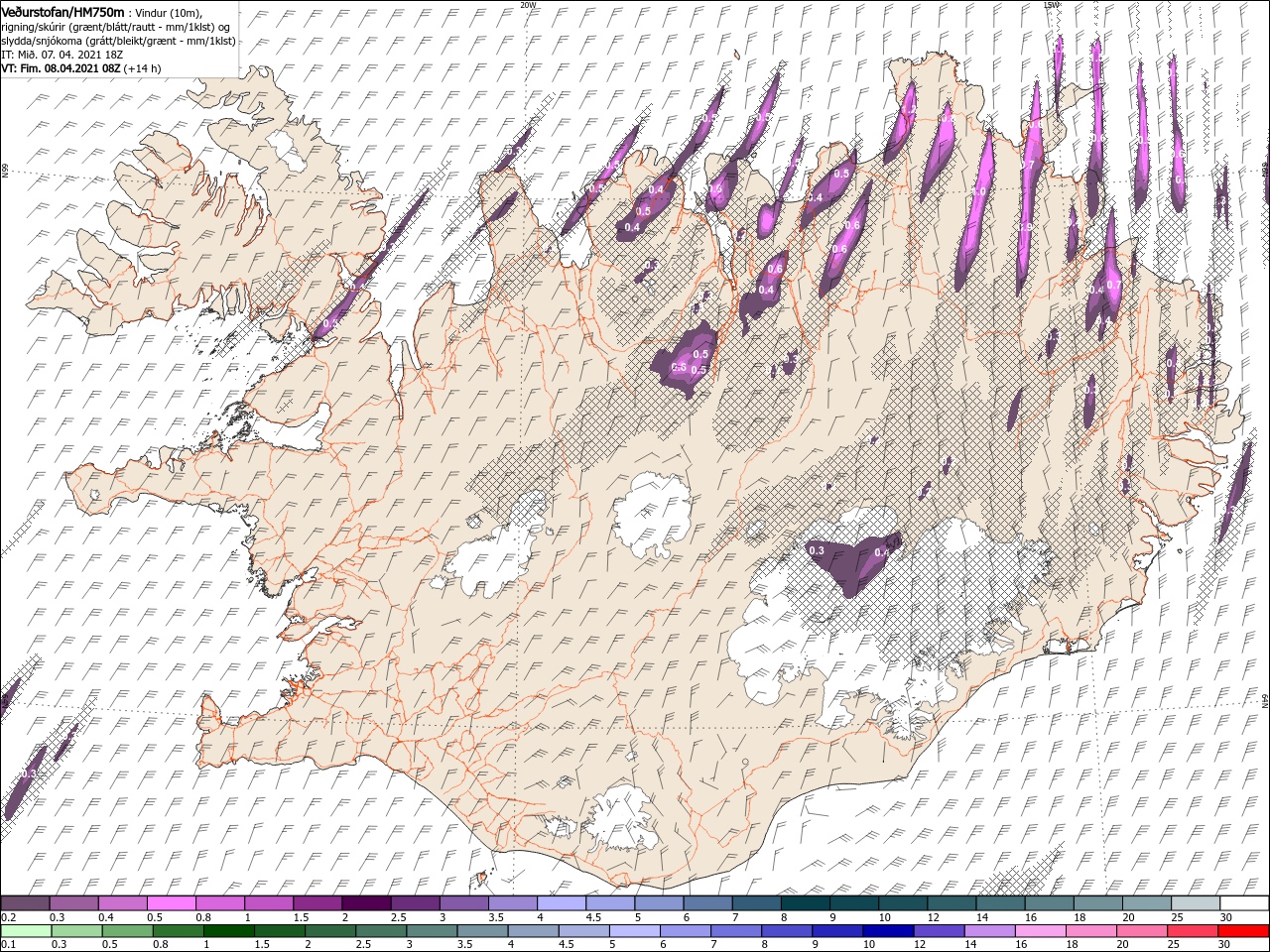The image size is (1270, 952).
Task: Click the 'VT: Fim. 08.04.2021 08Z' valid time
Action: [61, 68]
